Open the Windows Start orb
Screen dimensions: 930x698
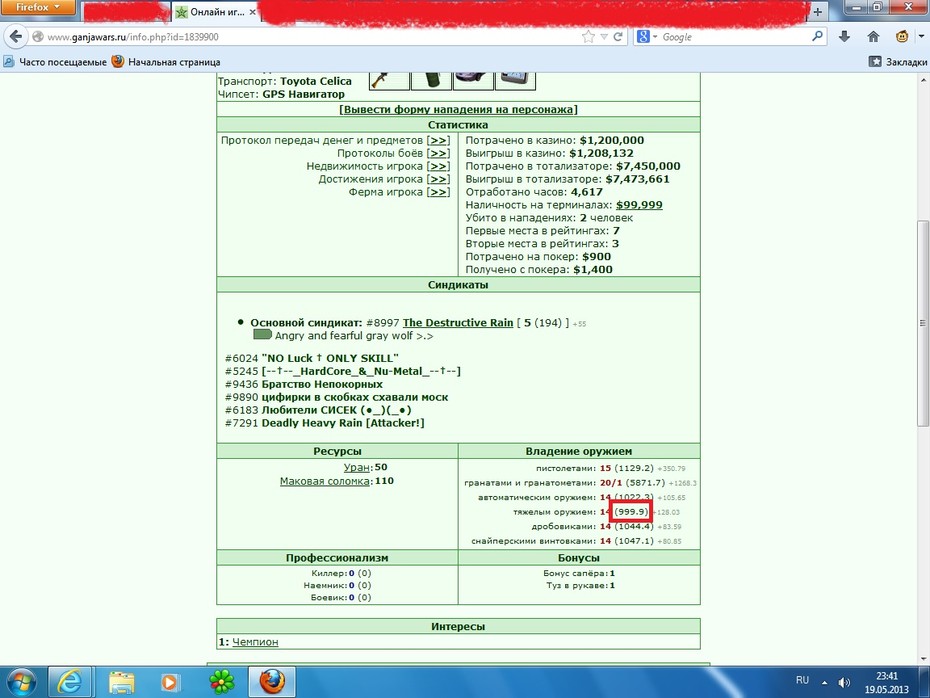tap(22, 683)
